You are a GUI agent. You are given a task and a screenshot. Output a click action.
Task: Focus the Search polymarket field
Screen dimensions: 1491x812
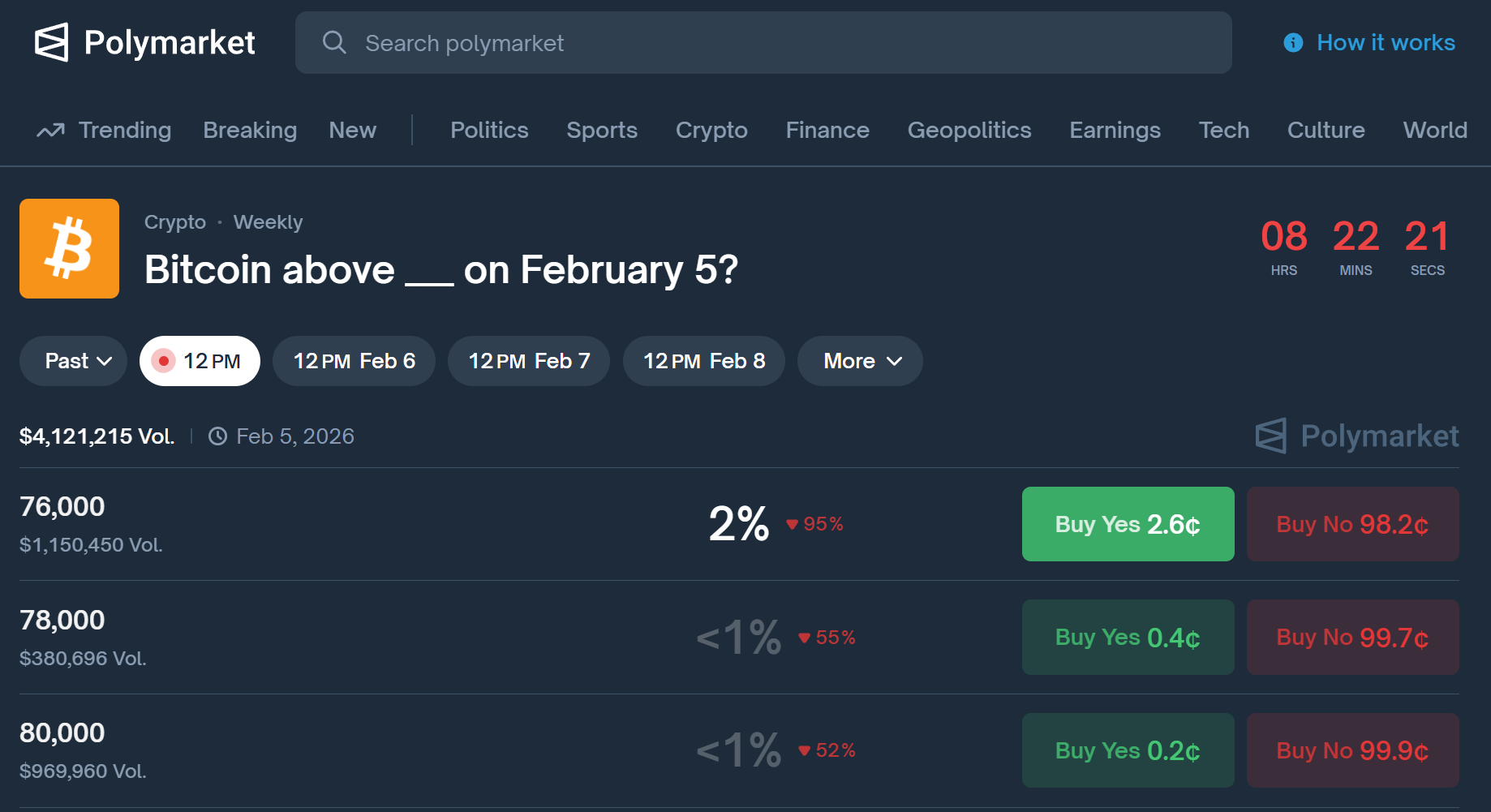[763, 42]
